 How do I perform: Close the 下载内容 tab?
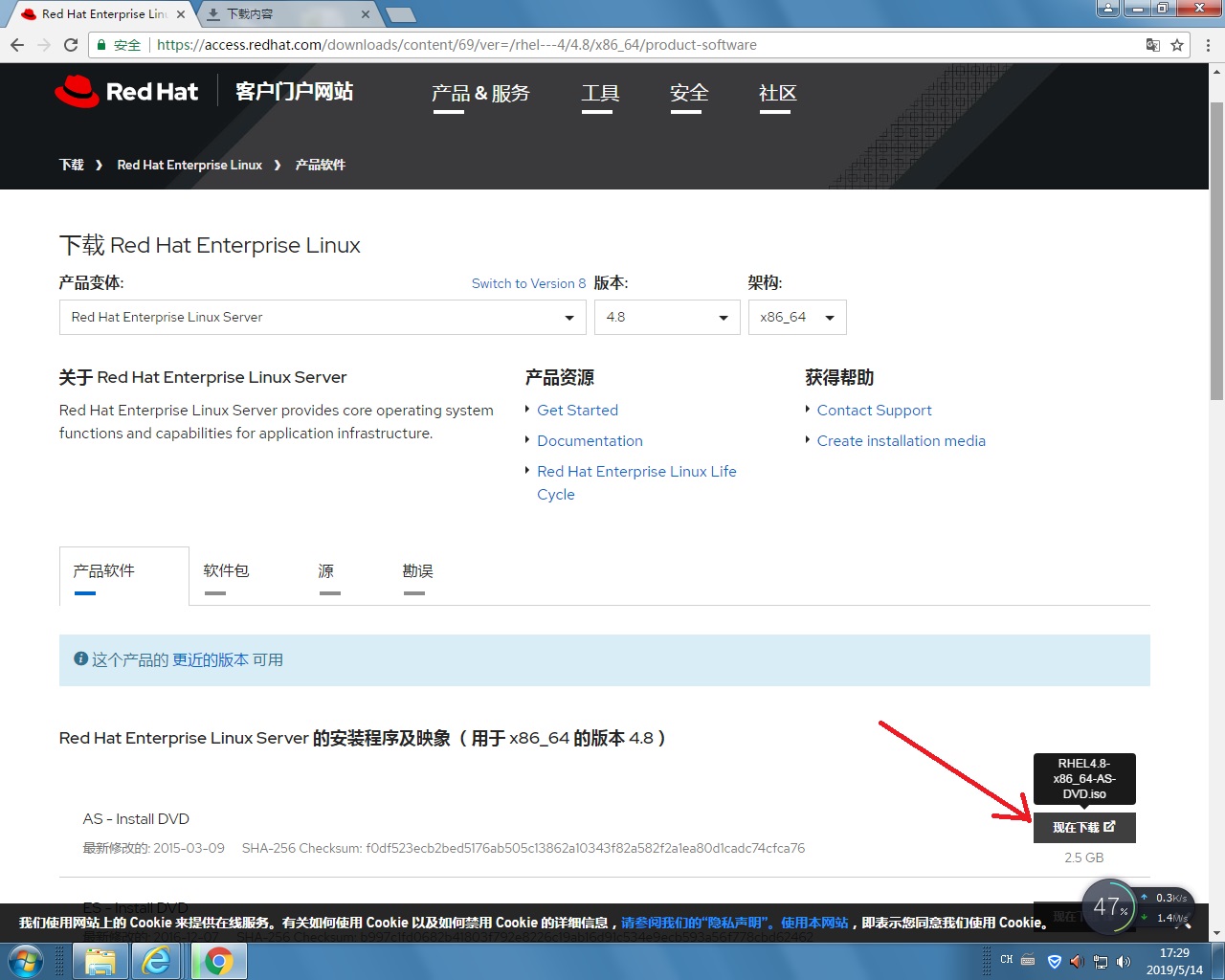(x=366, y=14)
